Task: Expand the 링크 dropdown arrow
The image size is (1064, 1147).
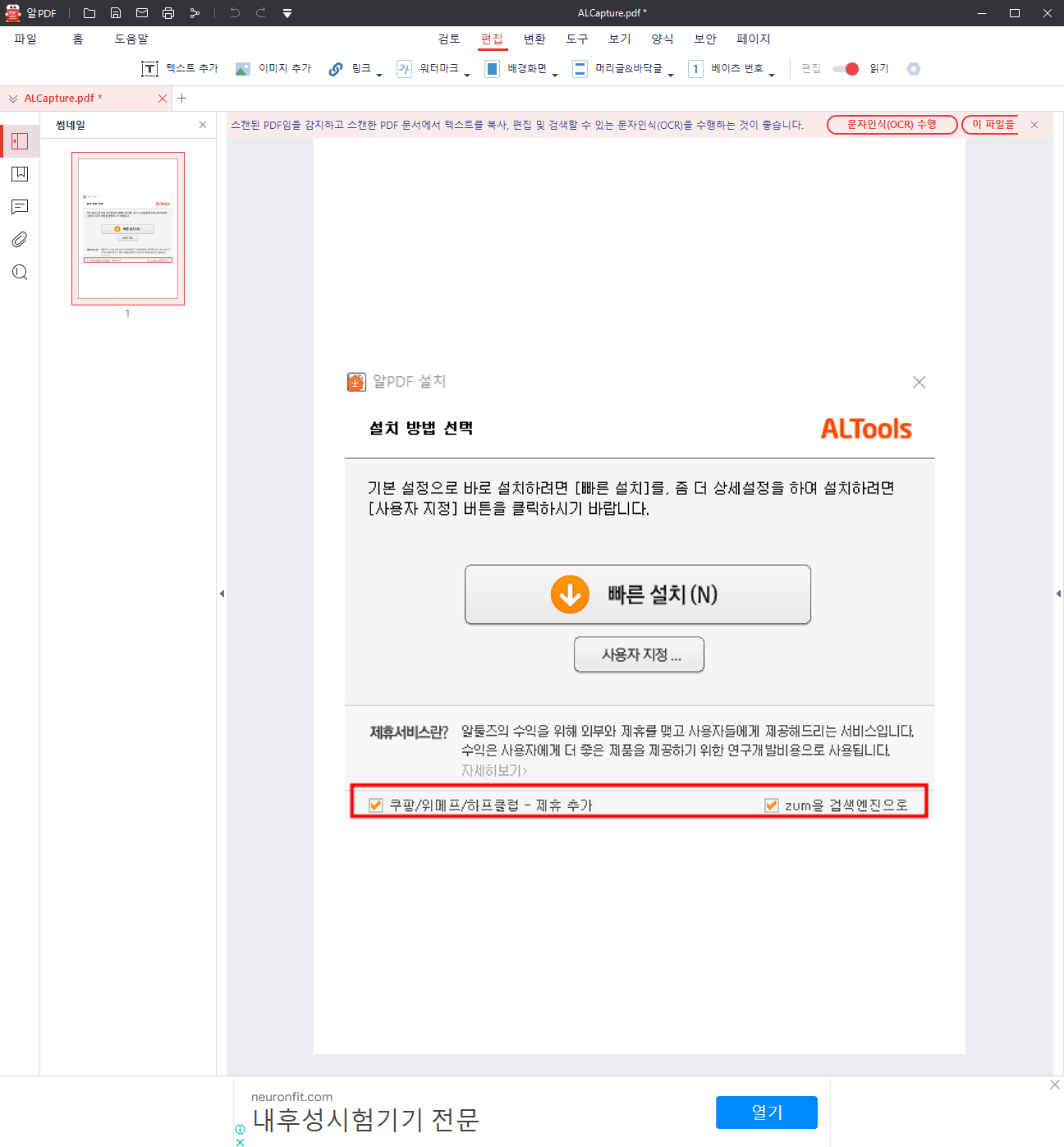Action: tap(379, 75)
